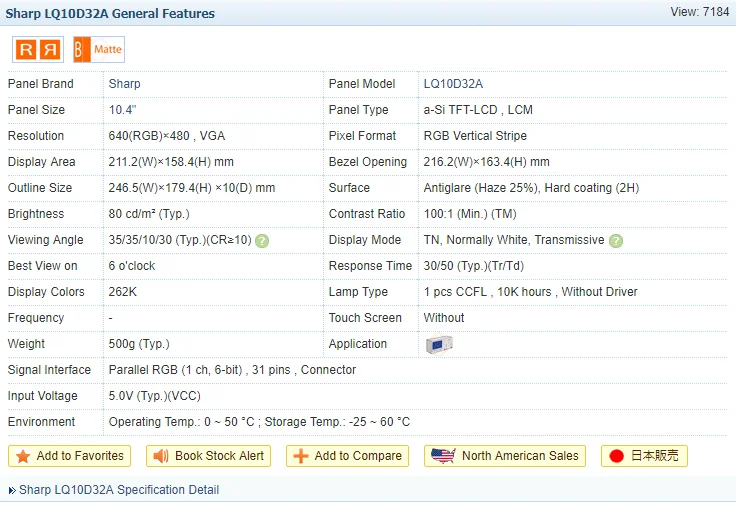Click the Matte surface badge icon

[99, 49]
